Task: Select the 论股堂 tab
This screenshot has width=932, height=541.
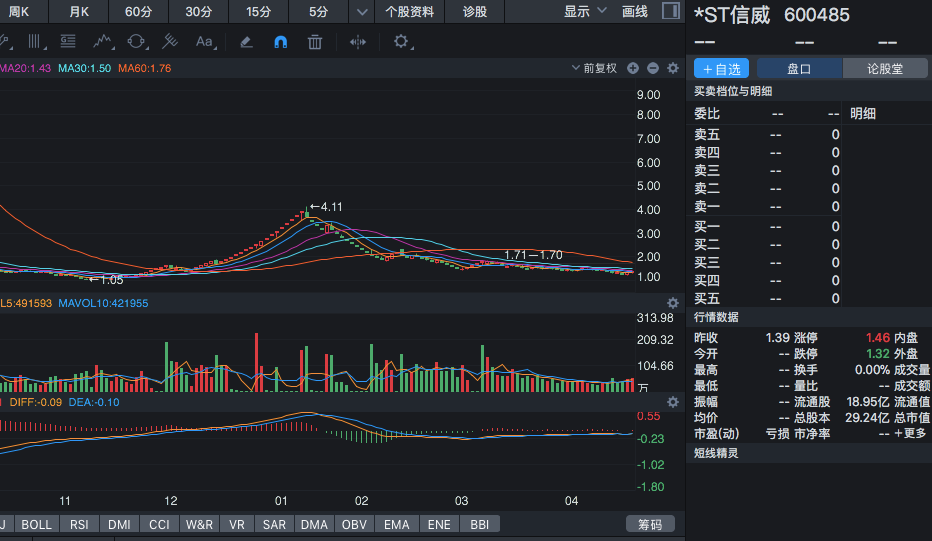Action: tap(884, 68)
